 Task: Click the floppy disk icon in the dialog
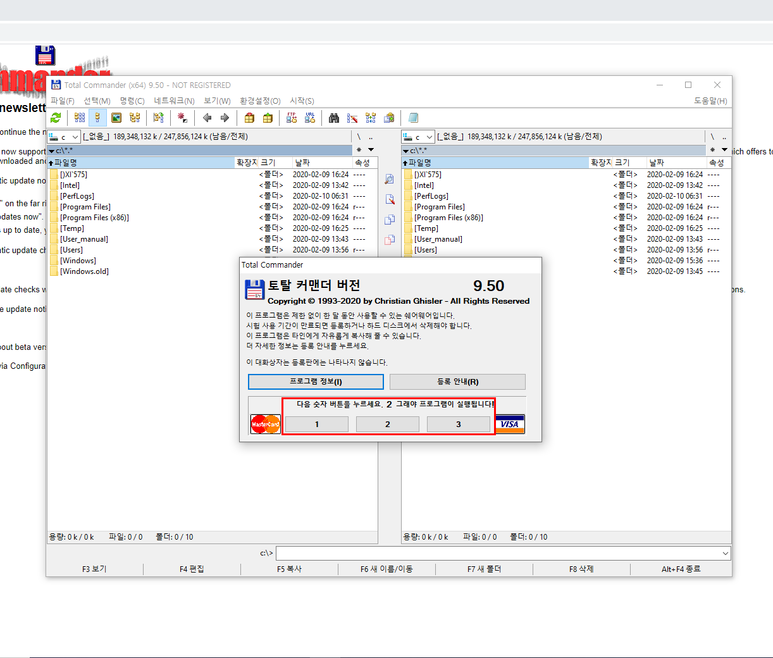click(x=255, y=289)
